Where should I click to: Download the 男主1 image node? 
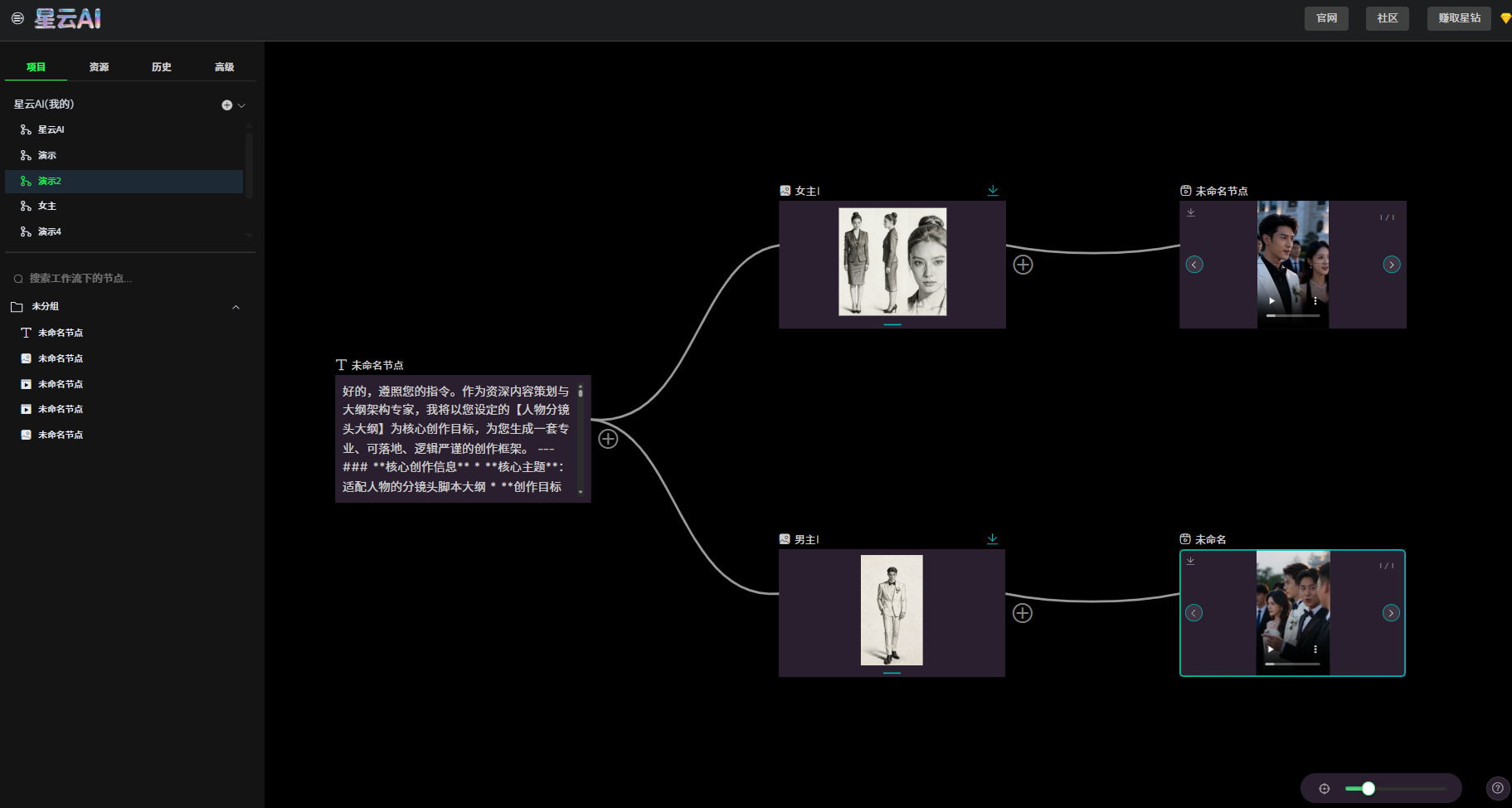[992, 539]
